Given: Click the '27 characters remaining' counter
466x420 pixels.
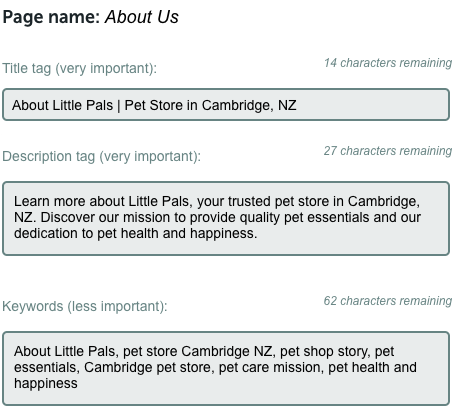Looking at the screenshot, I should coord(388,151).
